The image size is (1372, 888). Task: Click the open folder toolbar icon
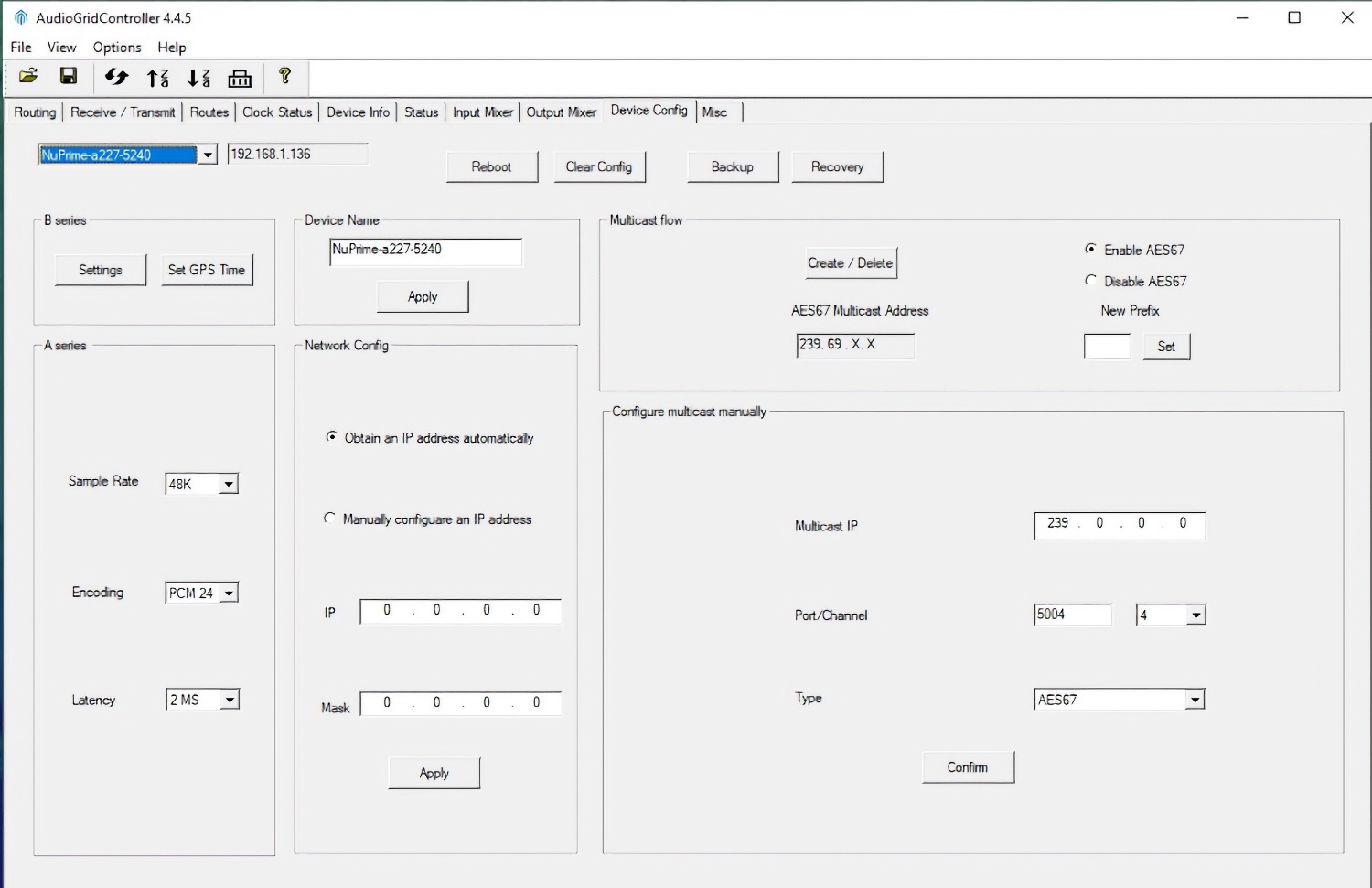[x=28, y=77]
